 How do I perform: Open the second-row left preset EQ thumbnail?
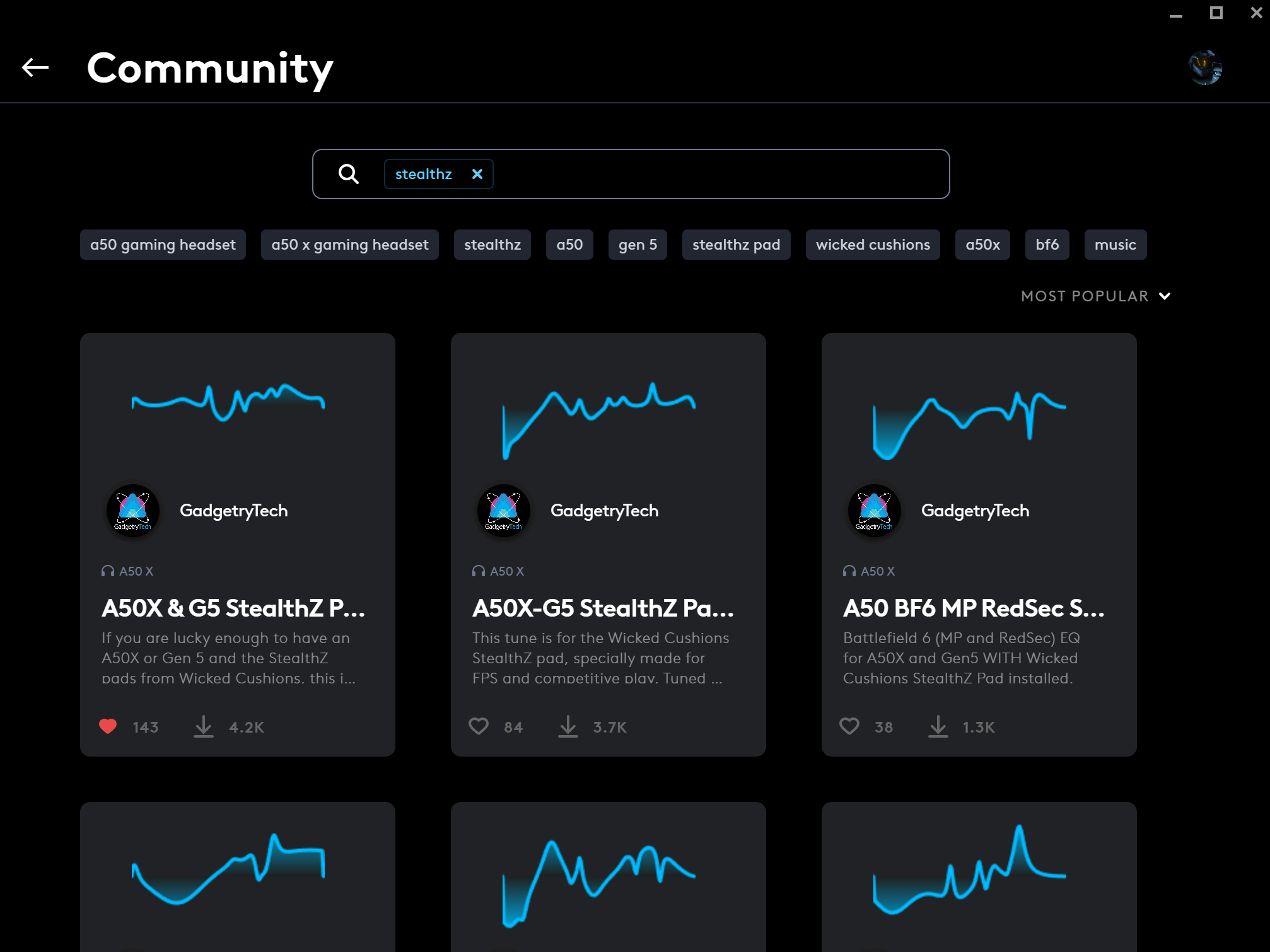(228, 869)
